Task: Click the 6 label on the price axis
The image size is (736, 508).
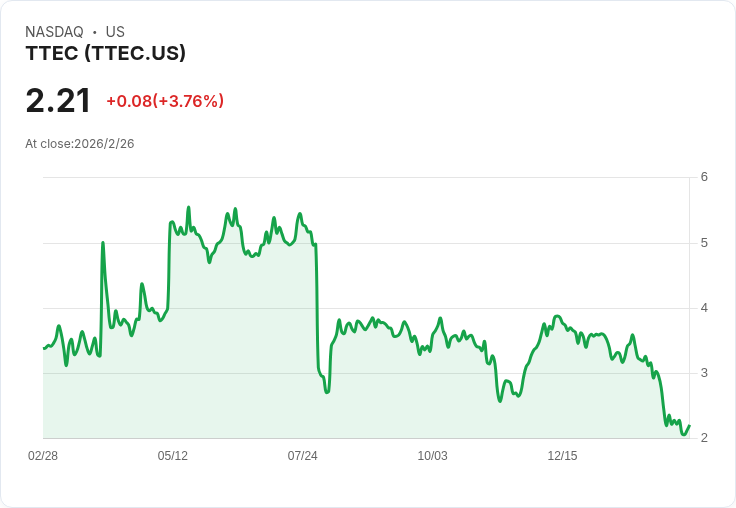Action: pyautogui.click(x=704, y=177)
